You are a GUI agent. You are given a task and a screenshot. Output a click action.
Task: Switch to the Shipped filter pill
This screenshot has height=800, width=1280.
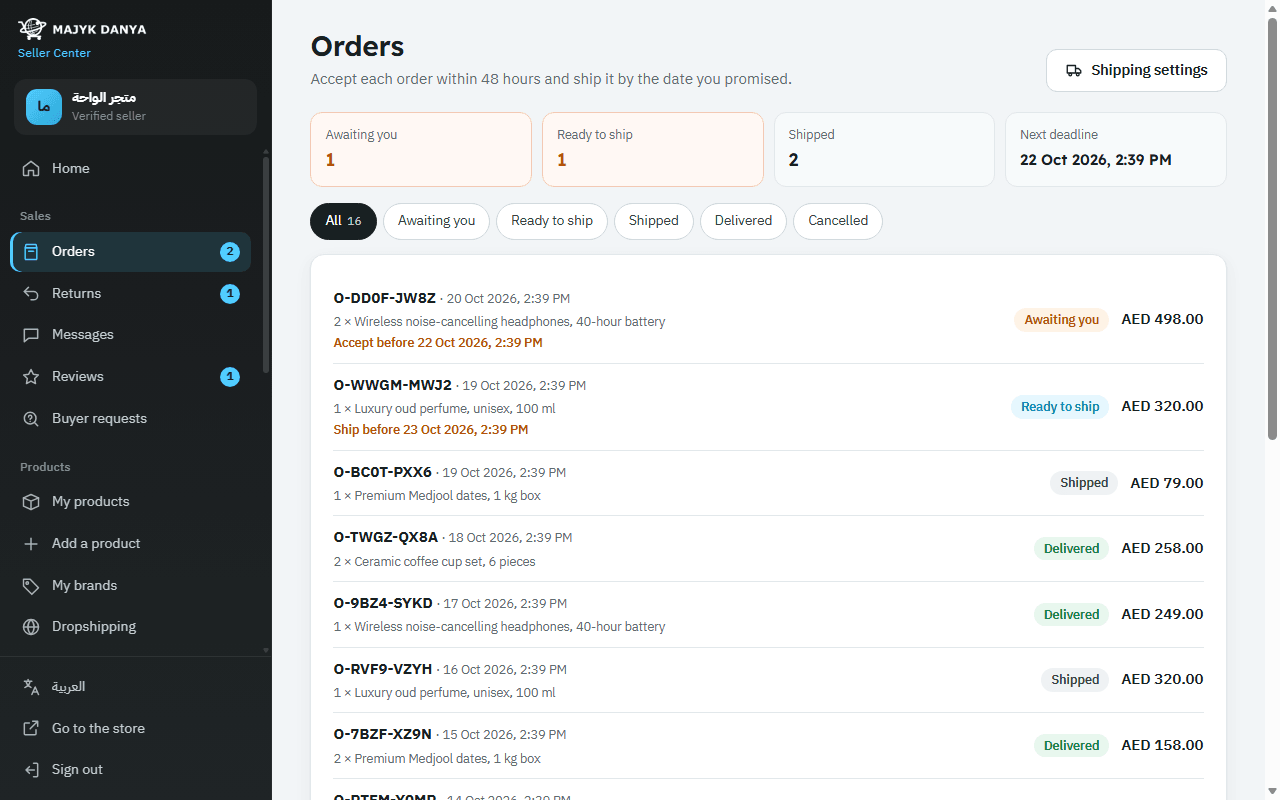(654, 221)
